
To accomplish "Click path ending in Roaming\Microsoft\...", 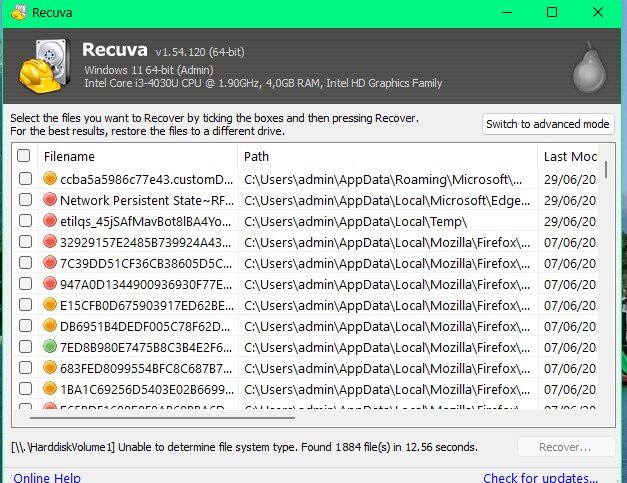I will pyautogui.click(x=383, y=180).
